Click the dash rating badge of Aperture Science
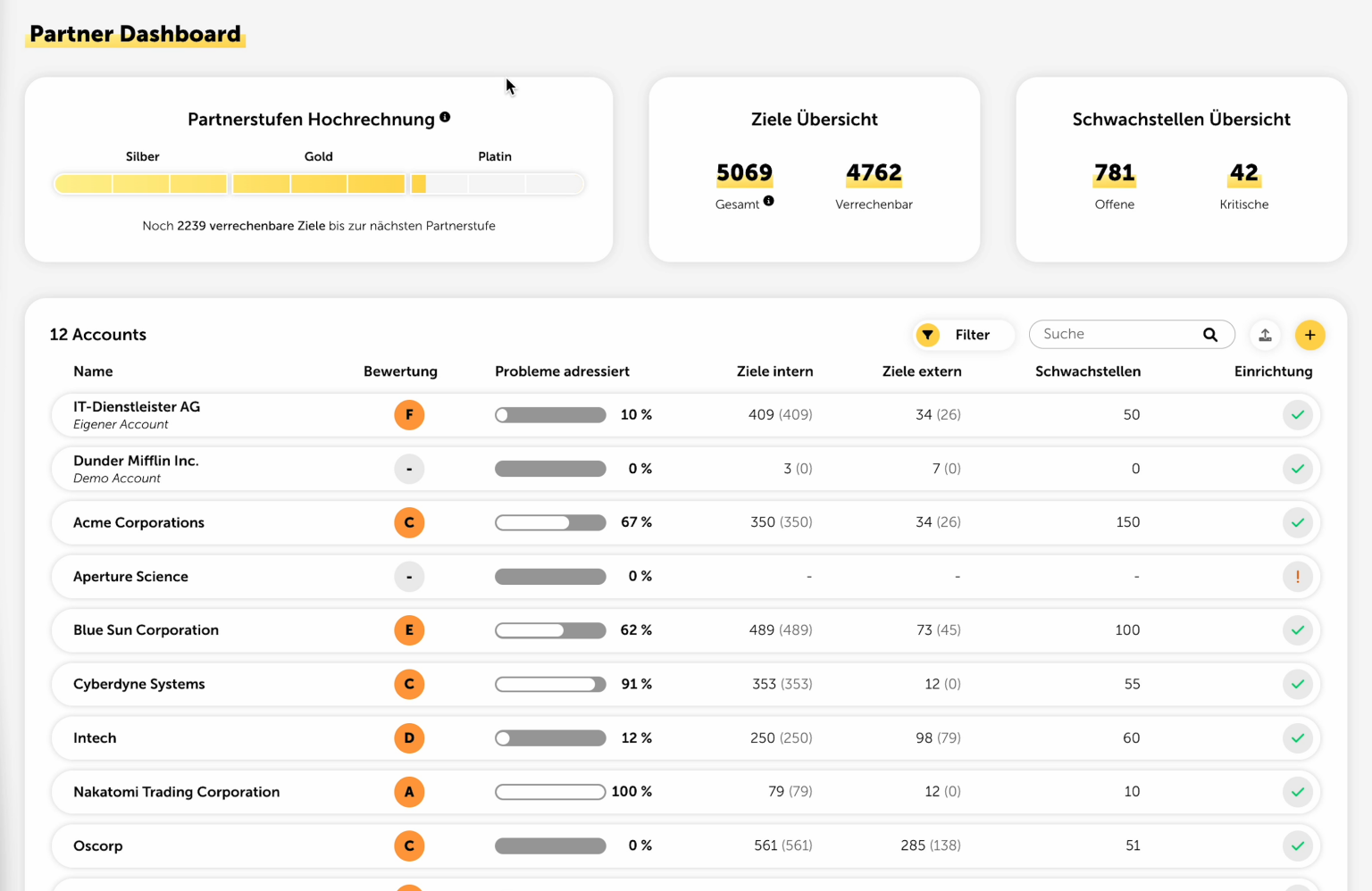The width and height of the screenshot is (1372, 891). click(409, 577)
